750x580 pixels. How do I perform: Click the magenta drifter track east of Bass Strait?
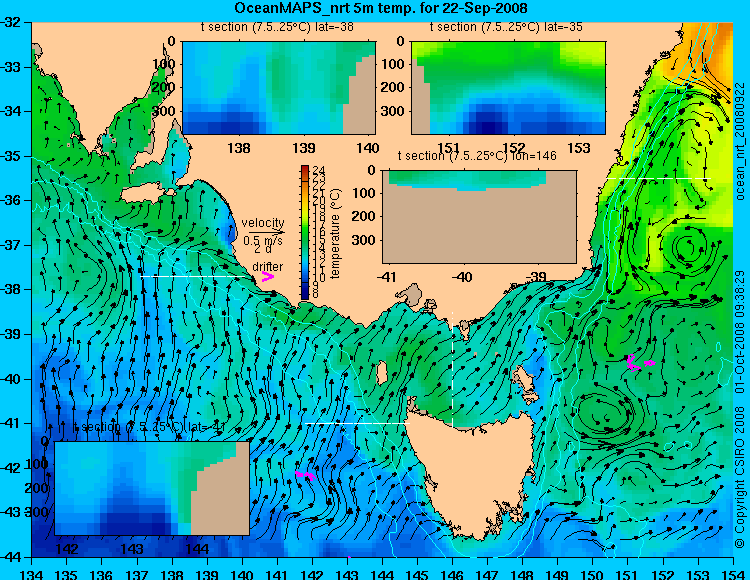pyautogui.click(x=640, y=363)
